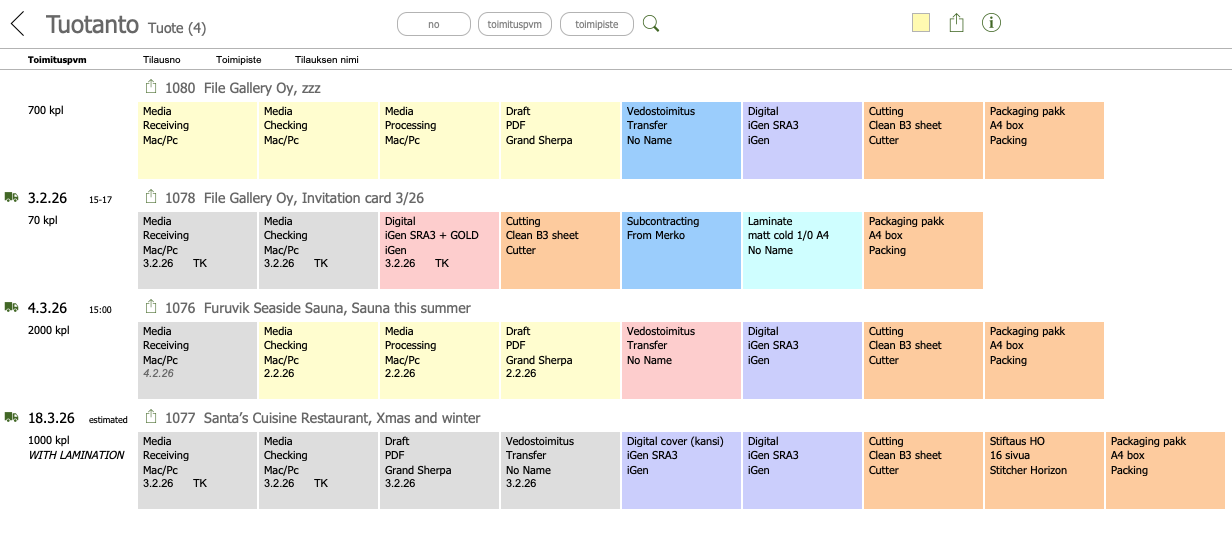1232x555 pixels.
Task: Sort by Toimituspvm column header
Action: click(x=57, y=60)
